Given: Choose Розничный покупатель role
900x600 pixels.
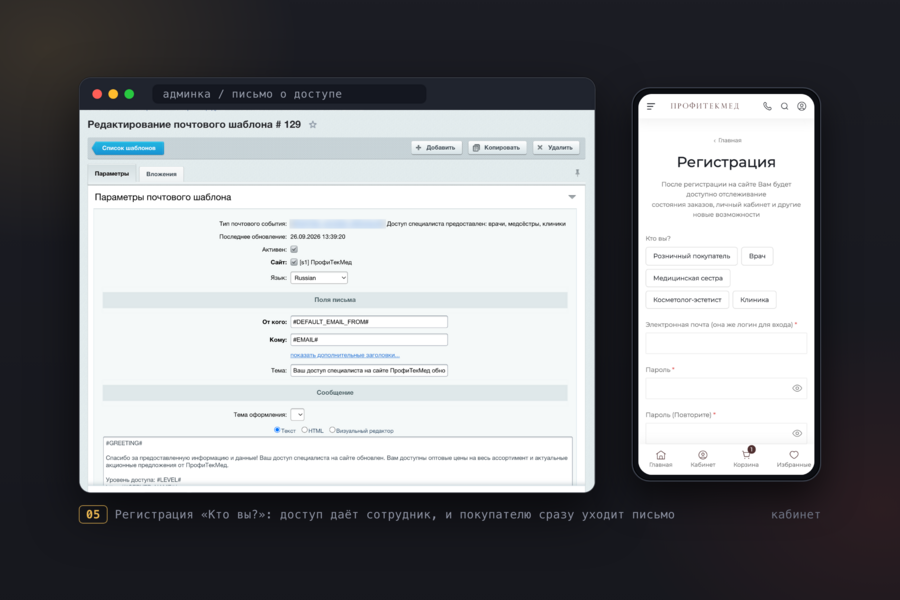Looking at the screenshot, I should [x=691, y=256].
